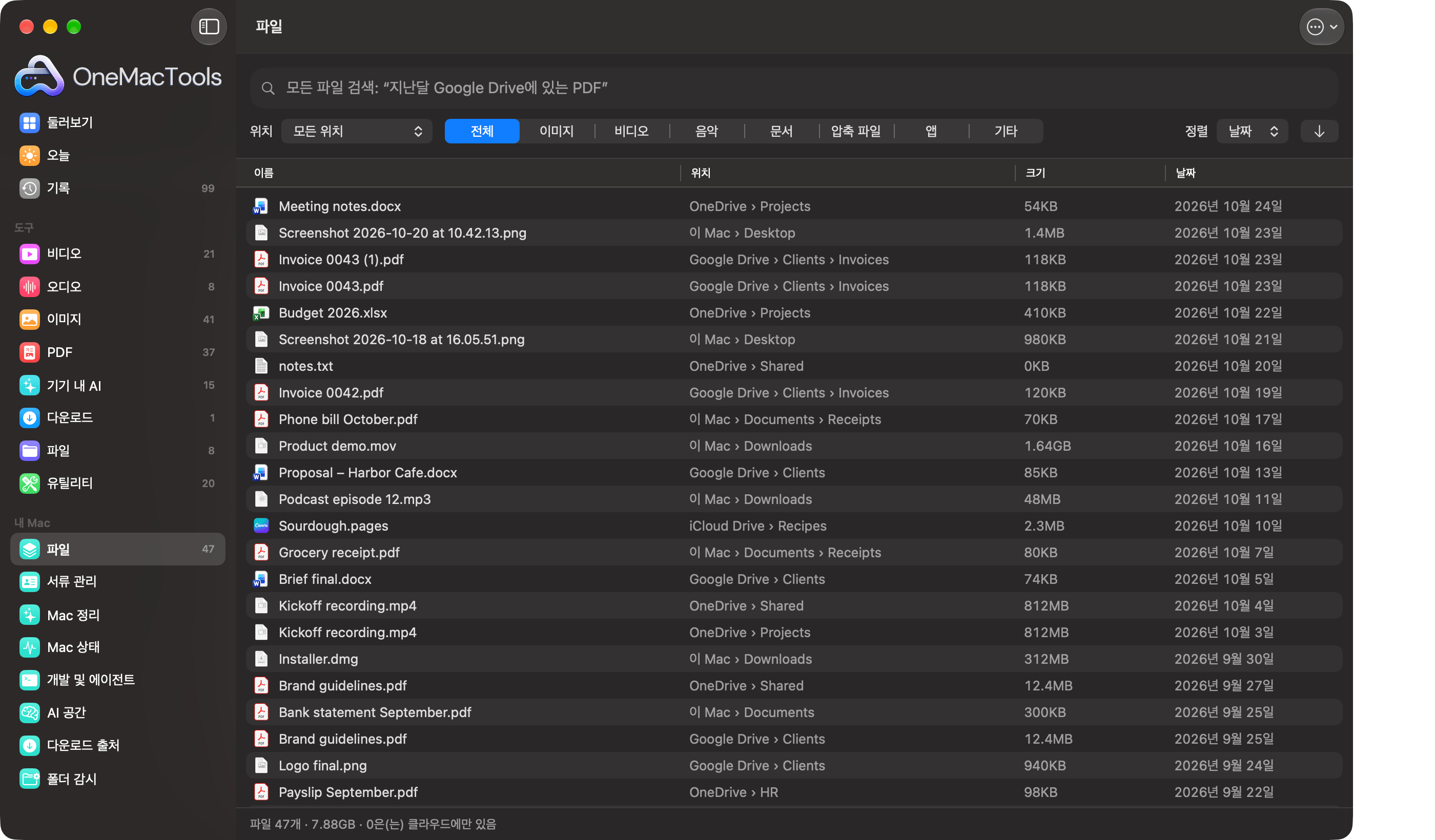This screenshot has width=1435, height=840.
Task: Open the 유틸리티 tools icon
Action: tap(30, 483)
